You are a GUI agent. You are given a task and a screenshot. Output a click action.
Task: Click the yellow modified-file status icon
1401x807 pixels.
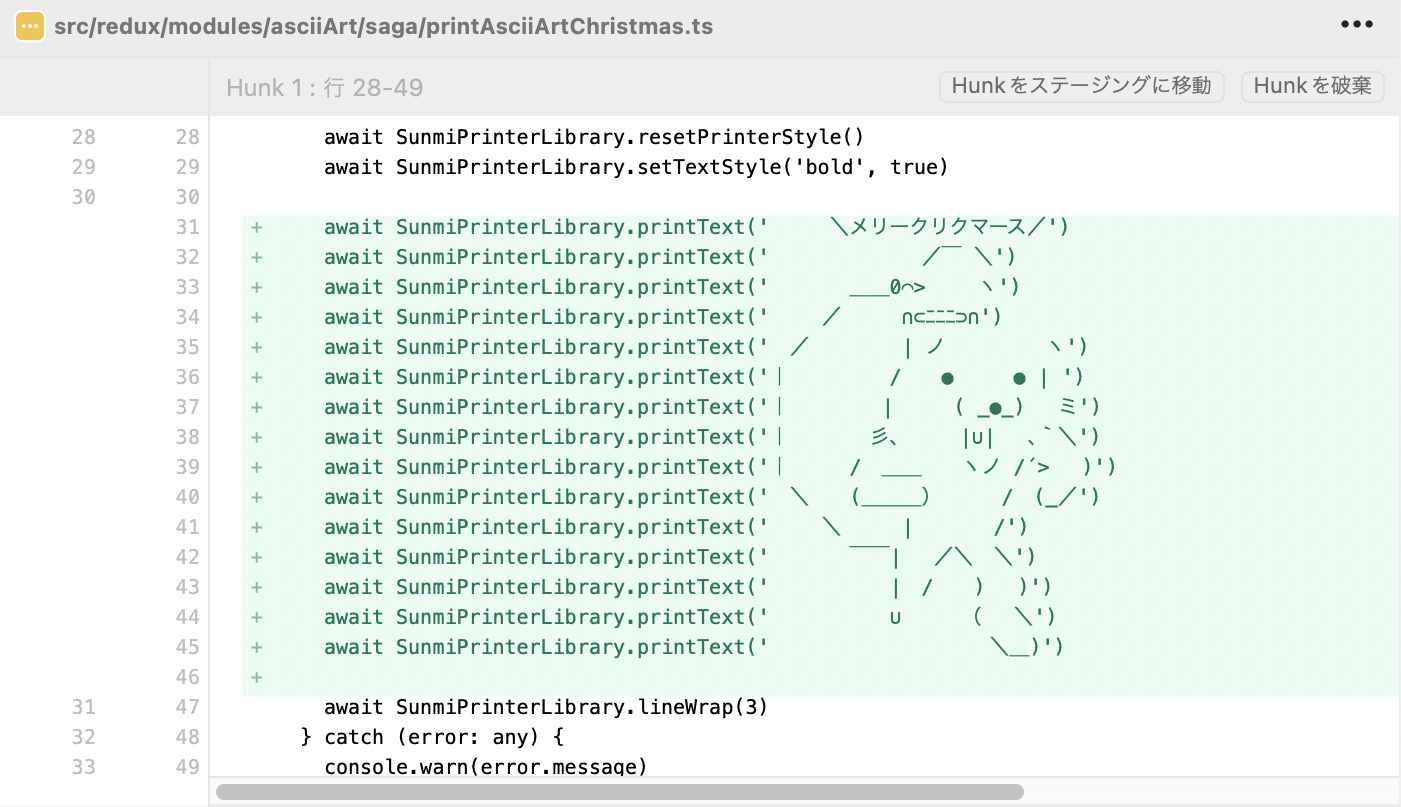pyautogui.click(x=29, y=27)
